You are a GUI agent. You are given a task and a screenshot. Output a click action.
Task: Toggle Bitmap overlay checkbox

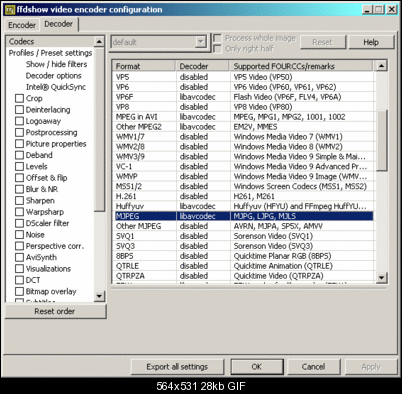click(20, 291)
